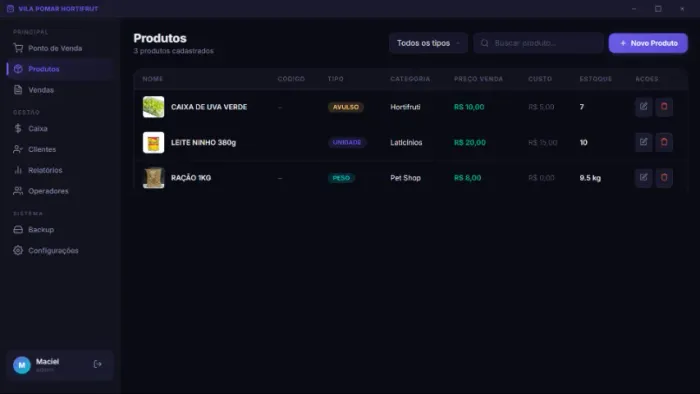Click the ESTOQUE column header

[596, 79]
